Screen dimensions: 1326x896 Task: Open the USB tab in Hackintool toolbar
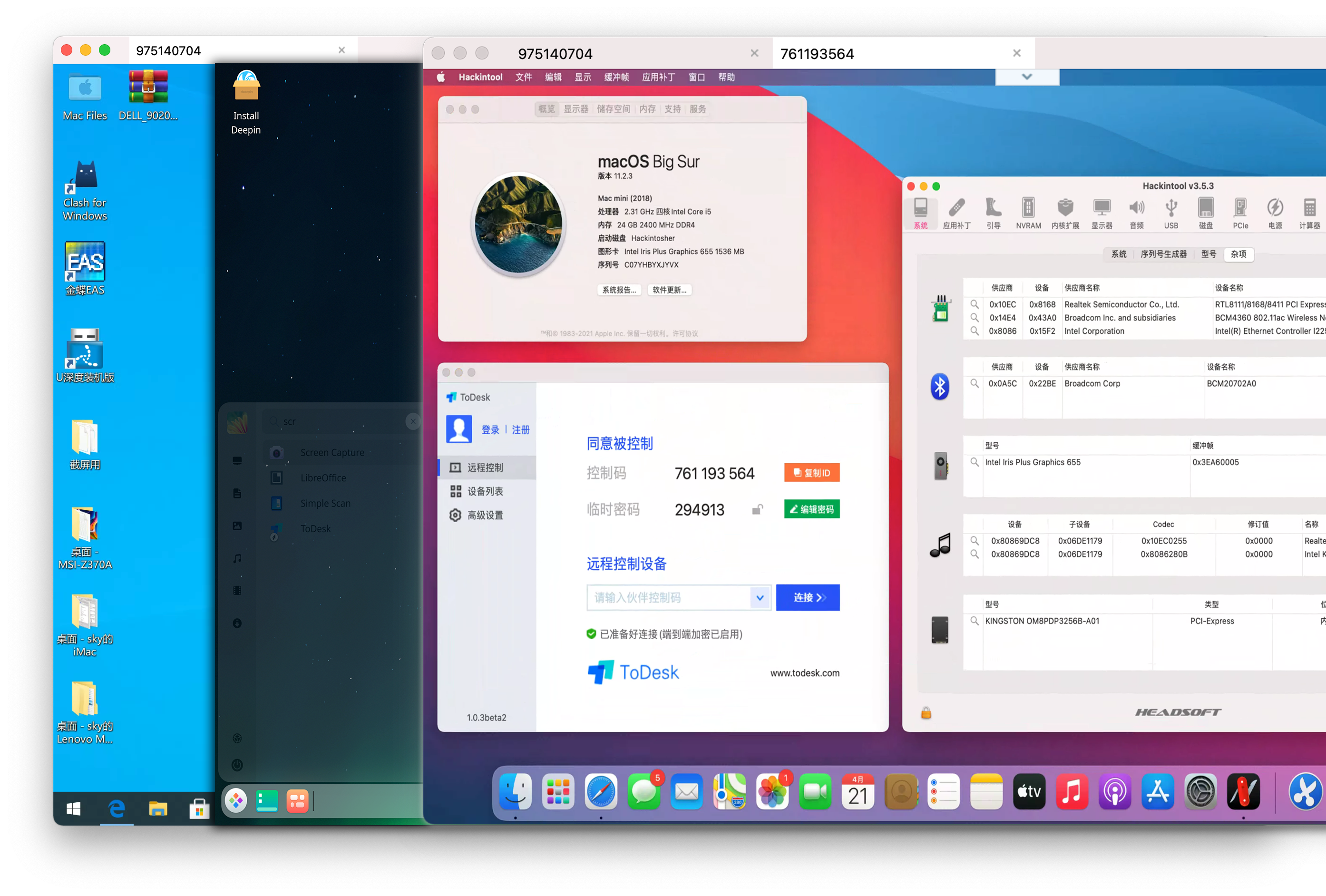coord(1170,214)
